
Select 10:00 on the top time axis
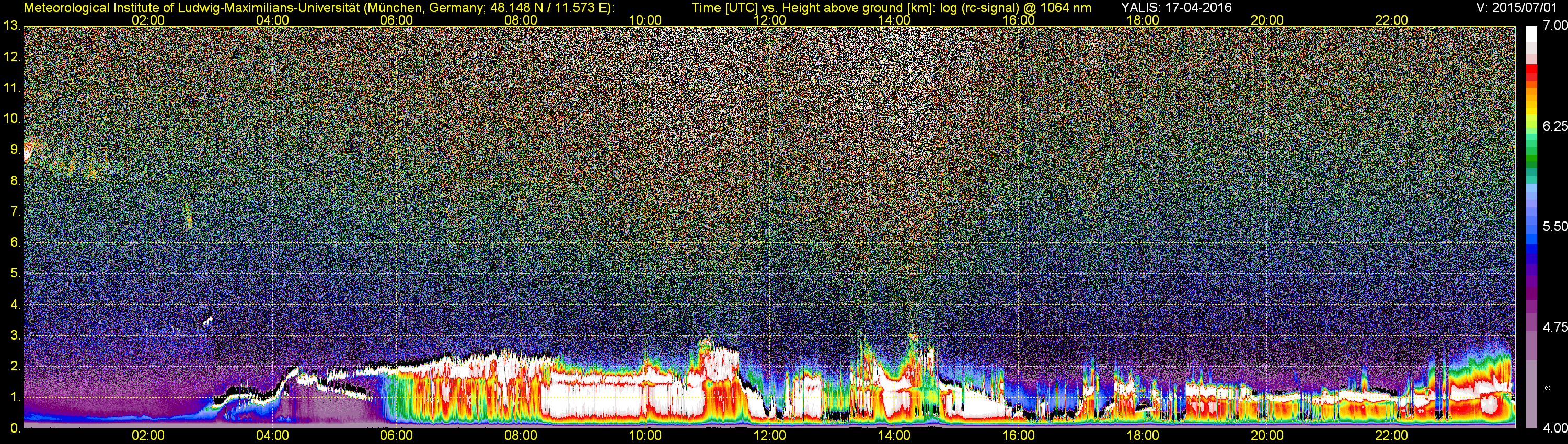coord(645,20)
